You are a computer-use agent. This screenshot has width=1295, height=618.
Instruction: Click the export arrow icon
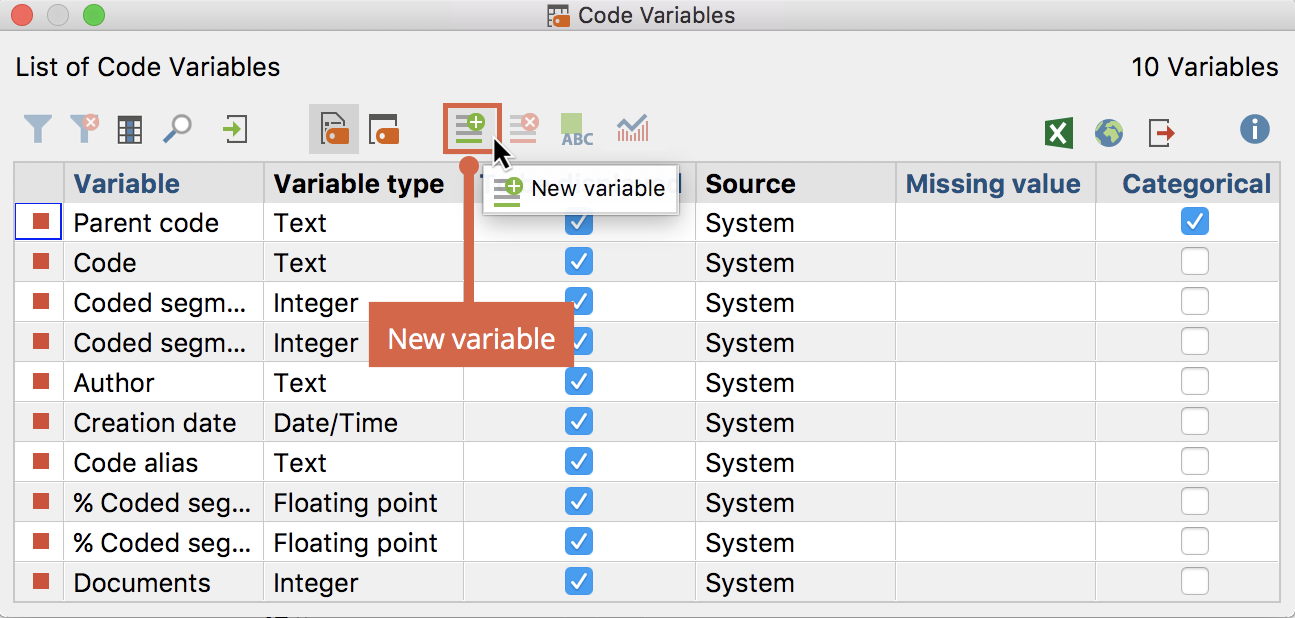click(1160, 131)
